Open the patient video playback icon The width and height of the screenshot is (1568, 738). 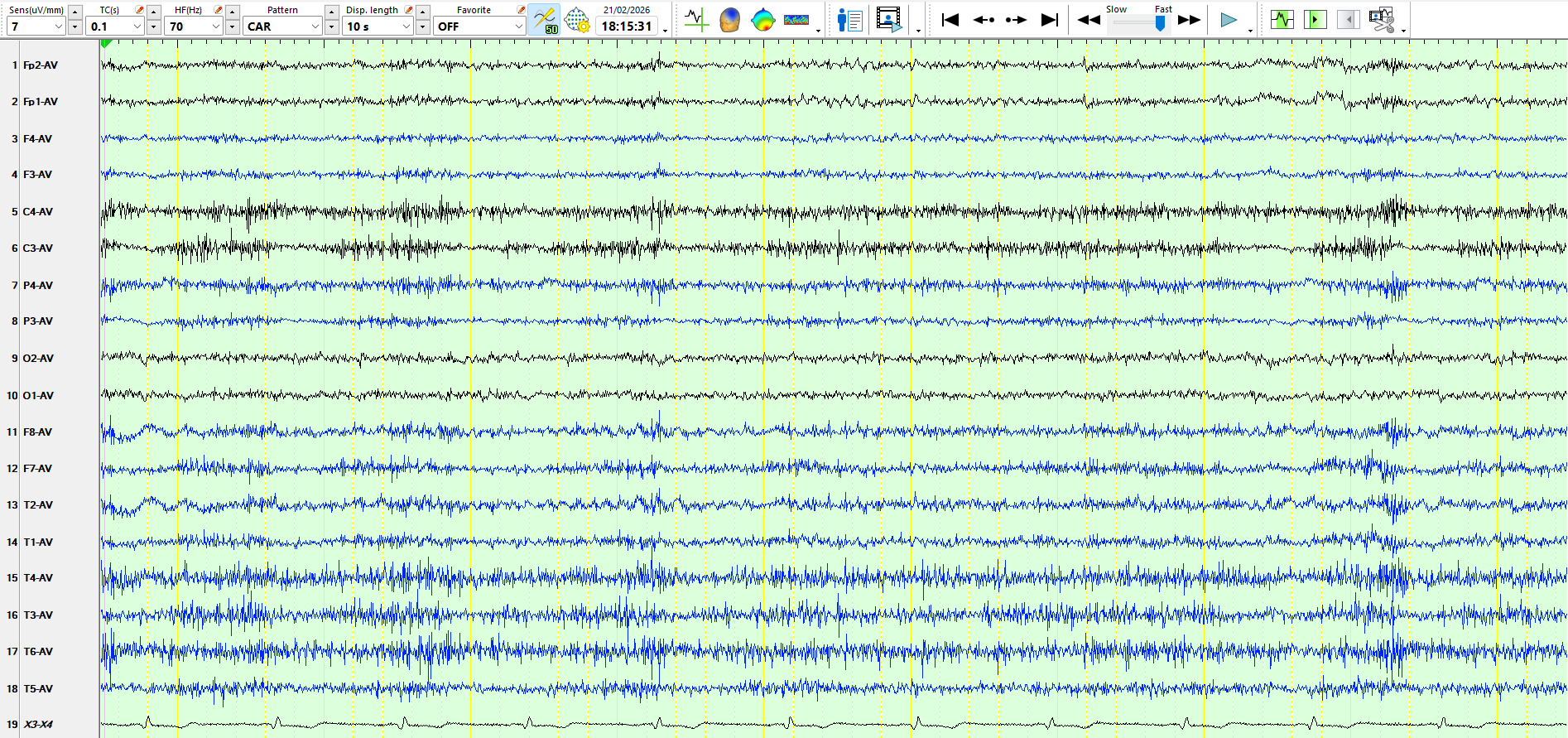coord(889,19)
